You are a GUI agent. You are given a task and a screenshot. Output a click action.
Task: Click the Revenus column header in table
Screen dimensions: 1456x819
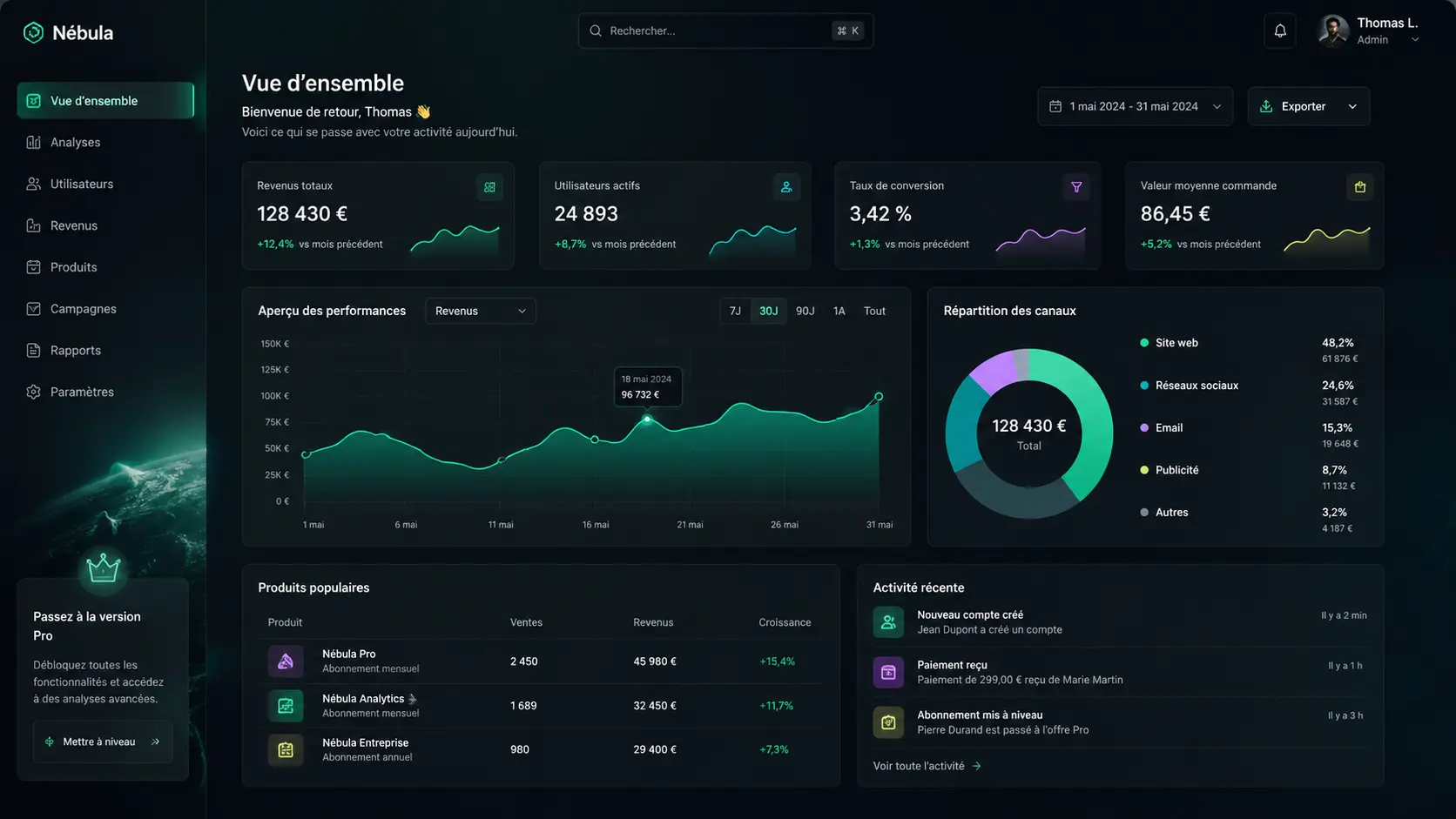pyautogui.click(x=653, y=622)
